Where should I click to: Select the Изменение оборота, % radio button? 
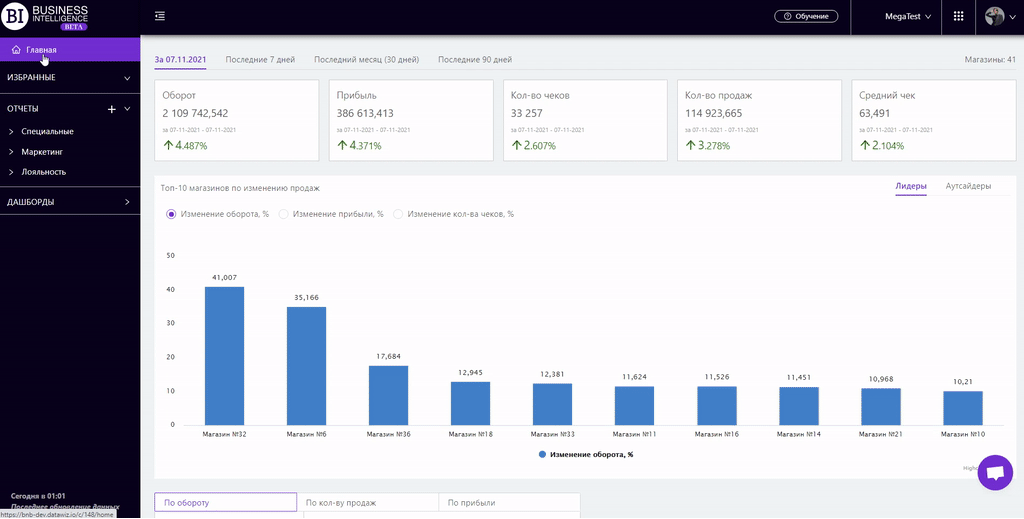171,214
